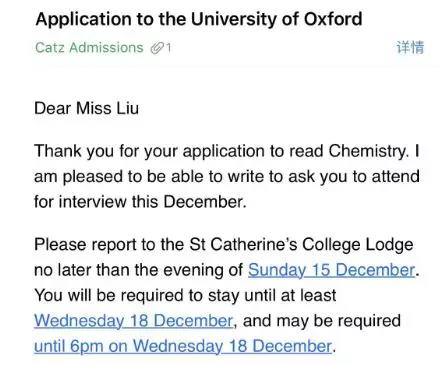Click the for interview this December line
The width and height of the screenshot is (440, 365).
coord(140,202)
